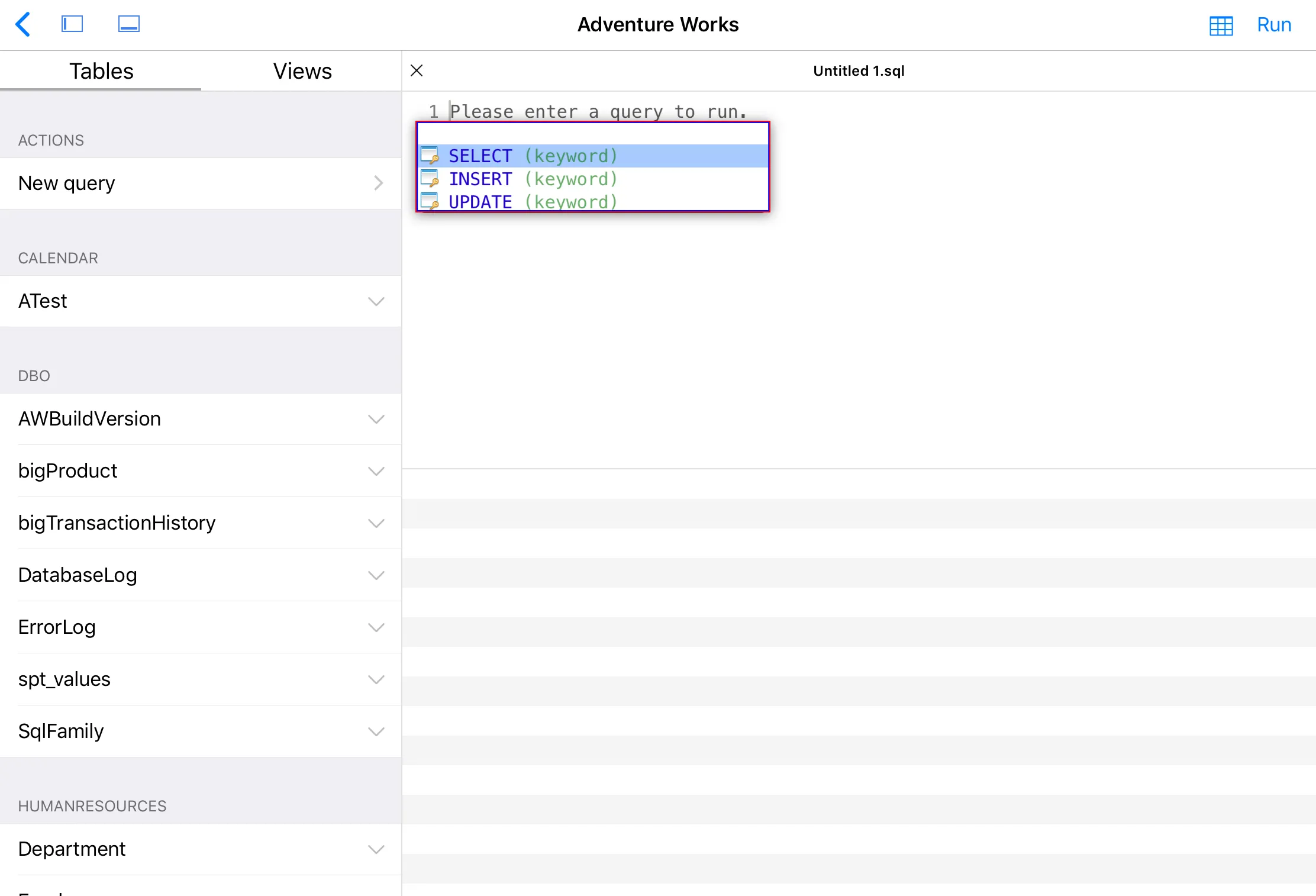Expand the ATest table chevron
Screen dimensions: 1316x896
tap(376, 301)
